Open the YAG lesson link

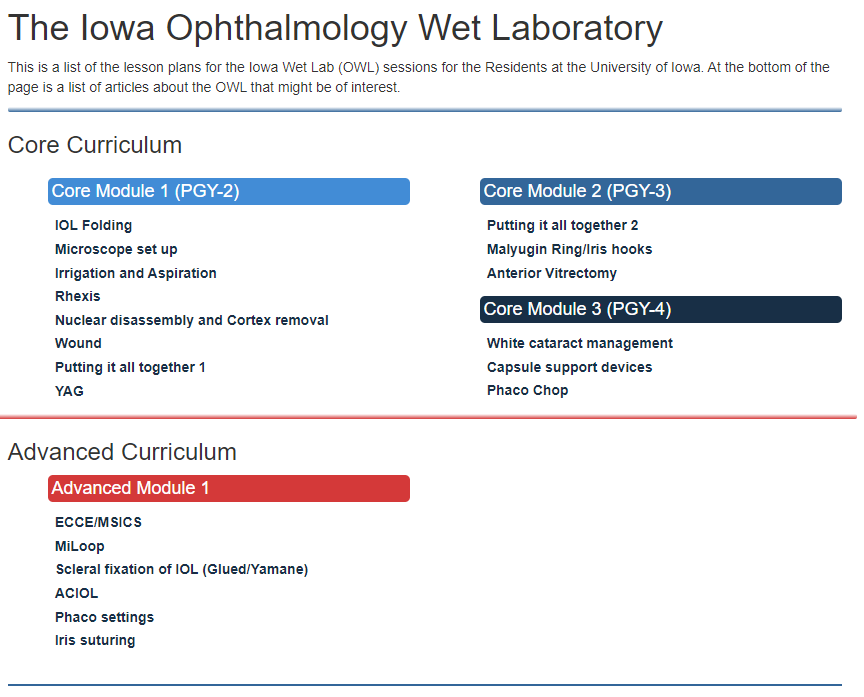coord(69,391)
